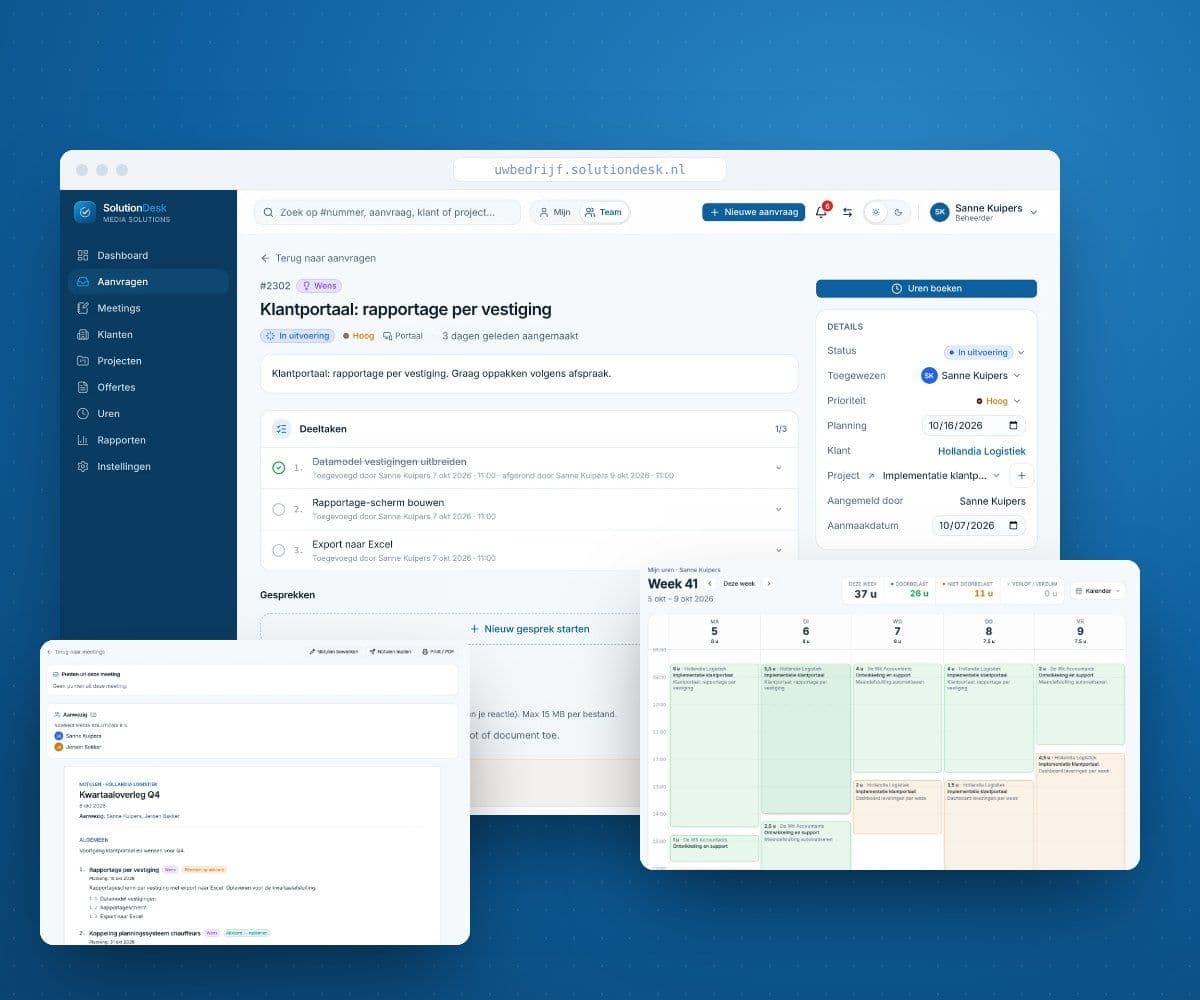Expand the Export naar Excel row
1200x1000 pixels.
tap(778, 549)
